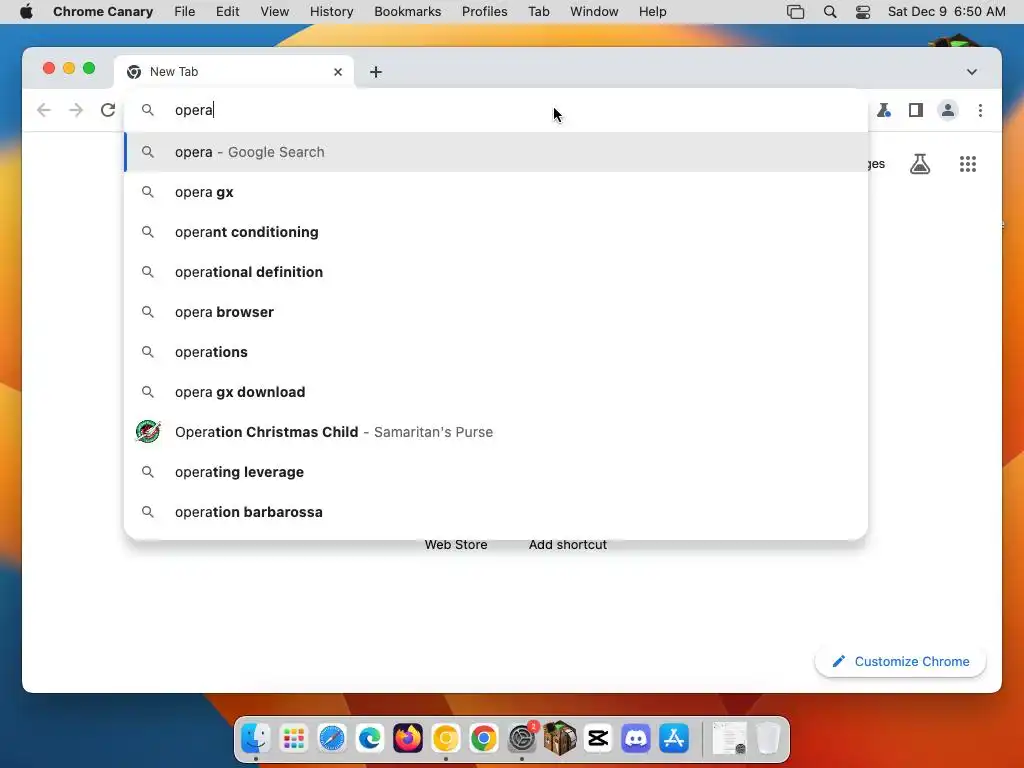Open the profile avatar menu
The image size is (1024, 768).
click(948, 110)
